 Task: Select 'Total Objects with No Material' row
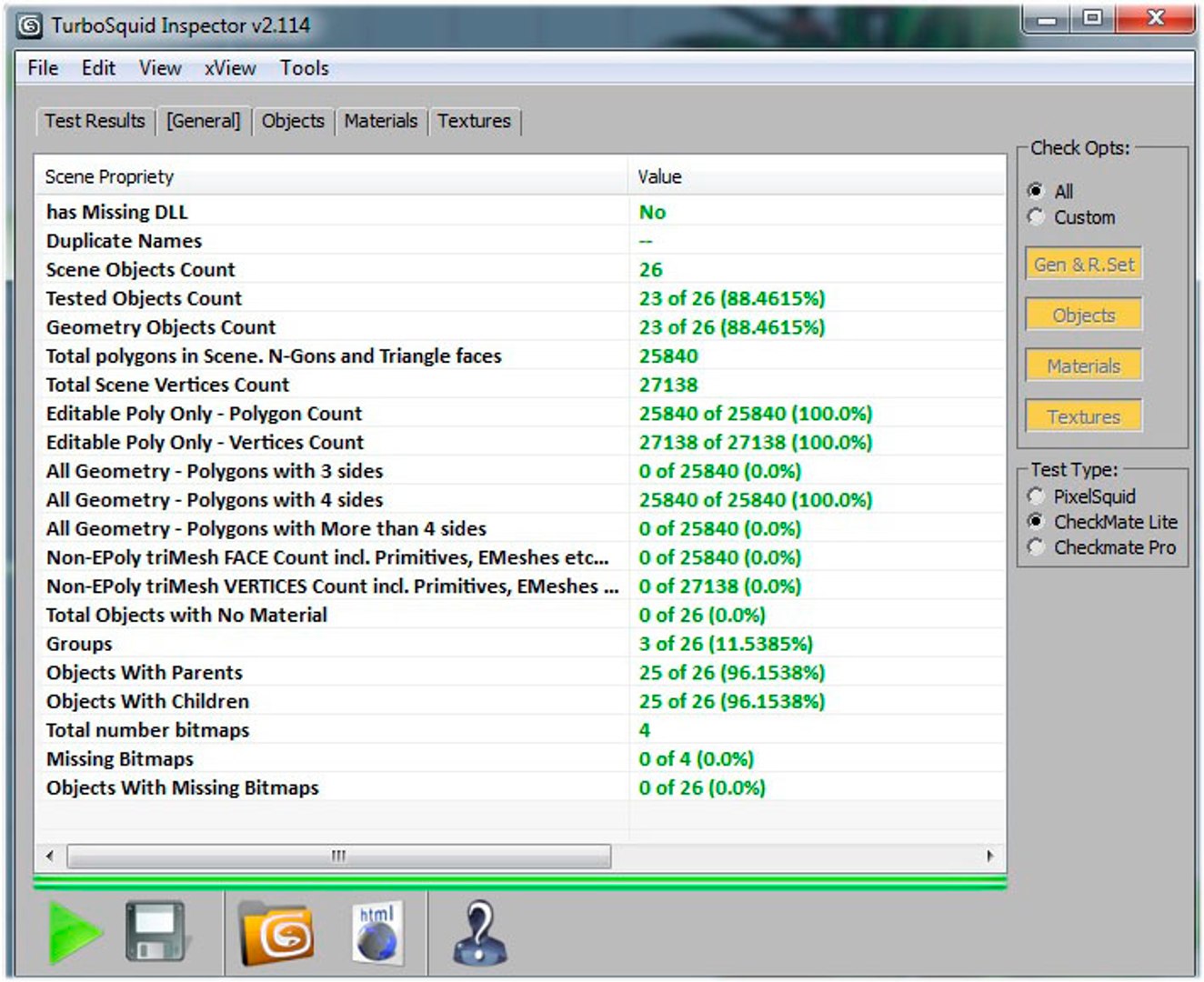pos(520,616)
